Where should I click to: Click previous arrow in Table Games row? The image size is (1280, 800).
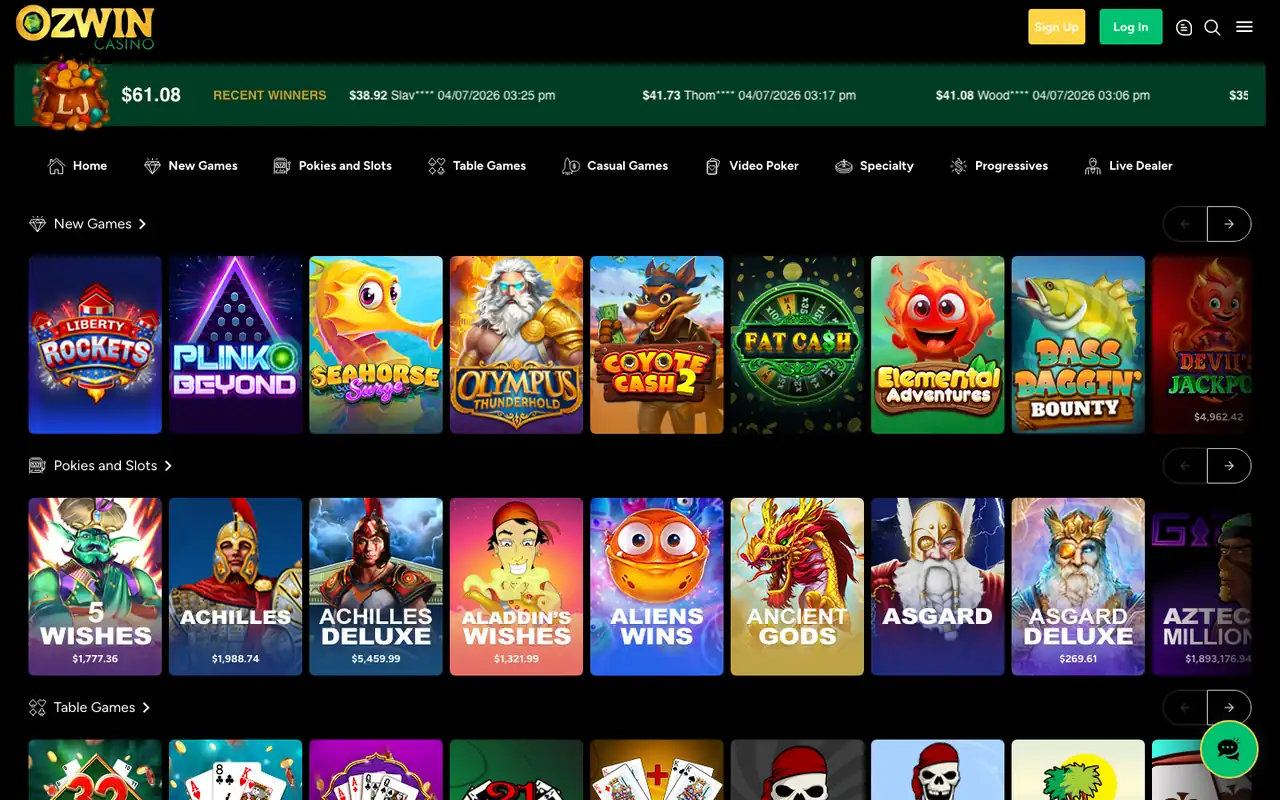click(1185, 708)
